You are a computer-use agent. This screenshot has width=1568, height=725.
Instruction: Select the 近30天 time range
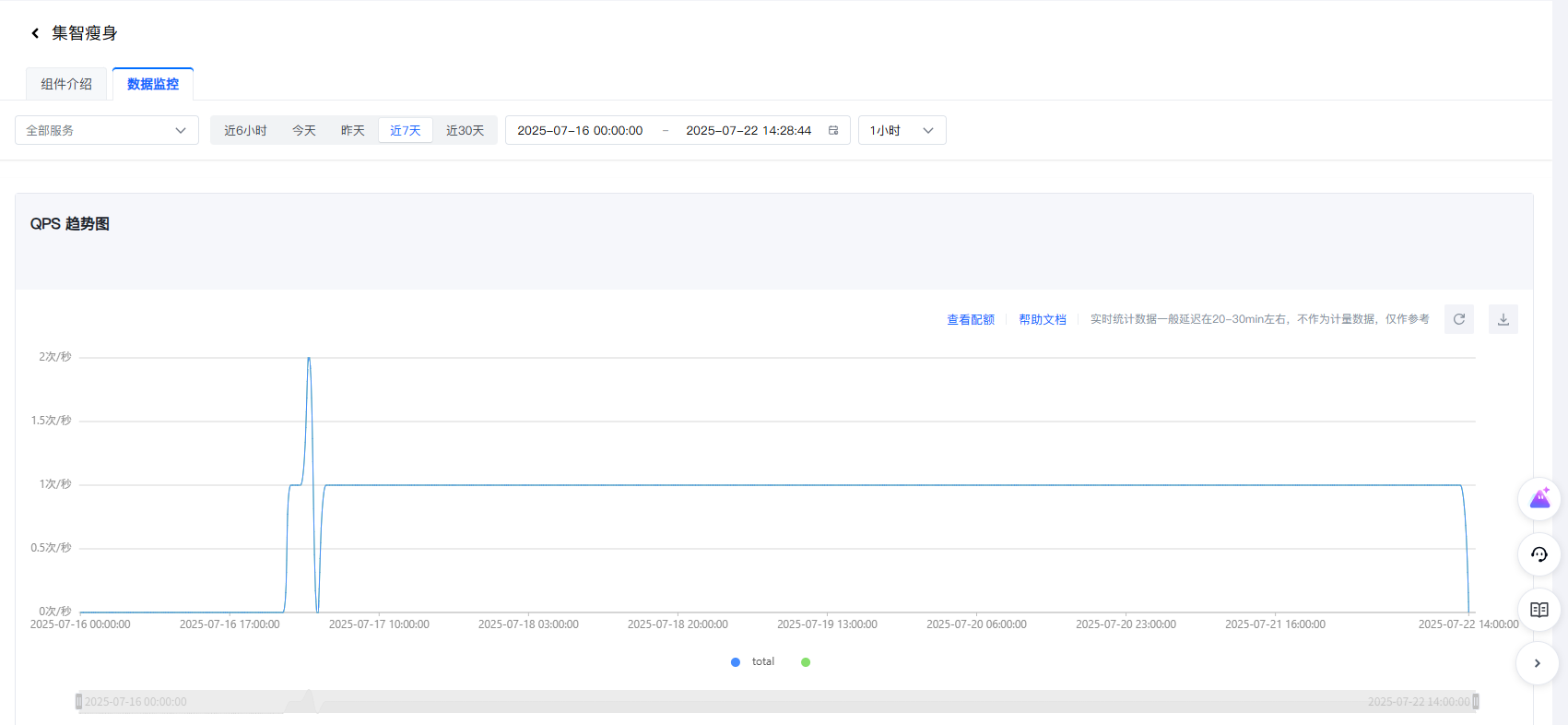coord(465,130)
